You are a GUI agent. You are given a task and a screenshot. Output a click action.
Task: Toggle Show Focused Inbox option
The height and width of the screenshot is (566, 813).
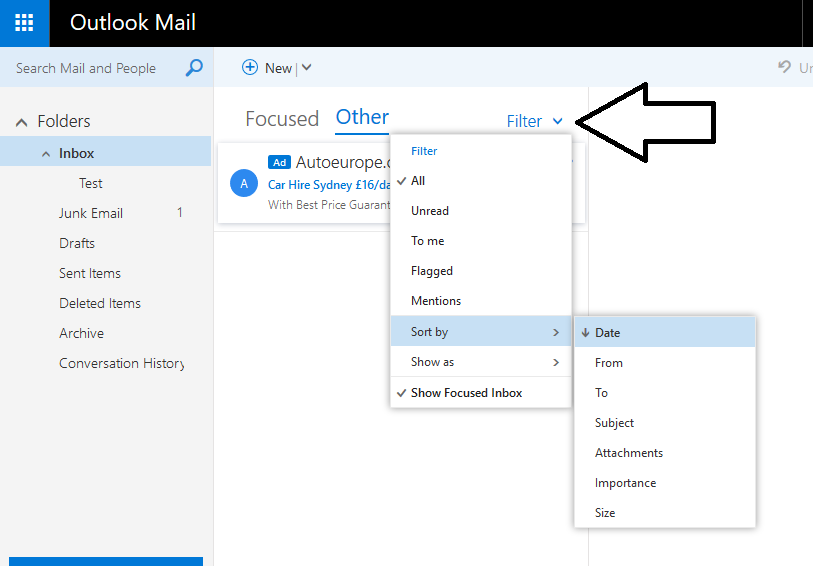click(481, 393)
